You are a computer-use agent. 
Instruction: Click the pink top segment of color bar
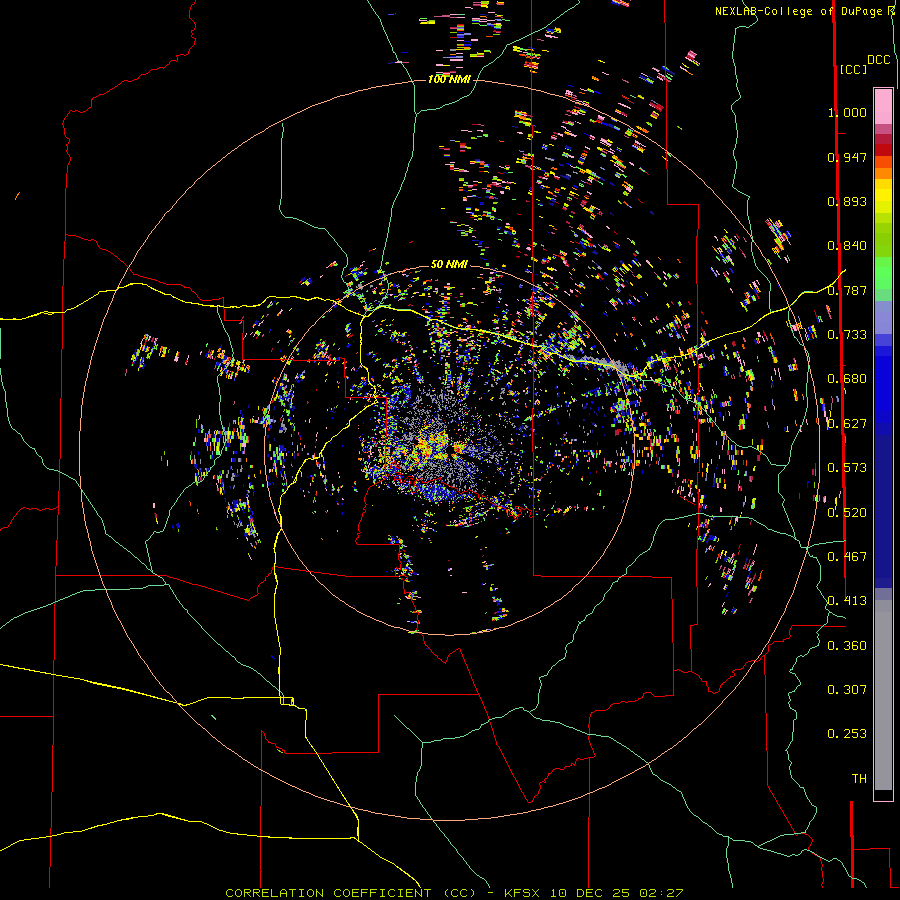(x=883, y=106)
